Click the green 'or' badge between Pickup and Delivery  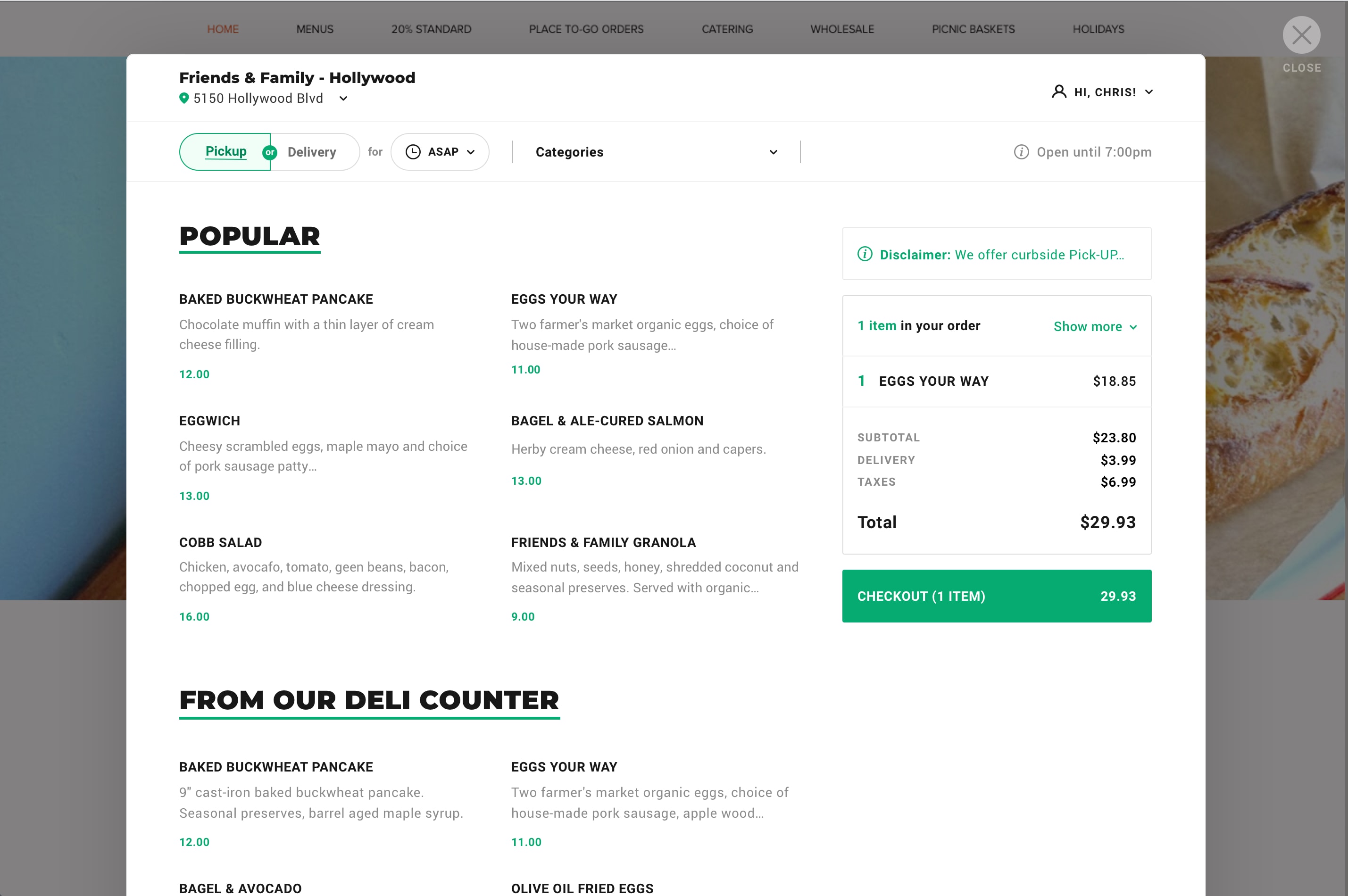click(270, 153)
